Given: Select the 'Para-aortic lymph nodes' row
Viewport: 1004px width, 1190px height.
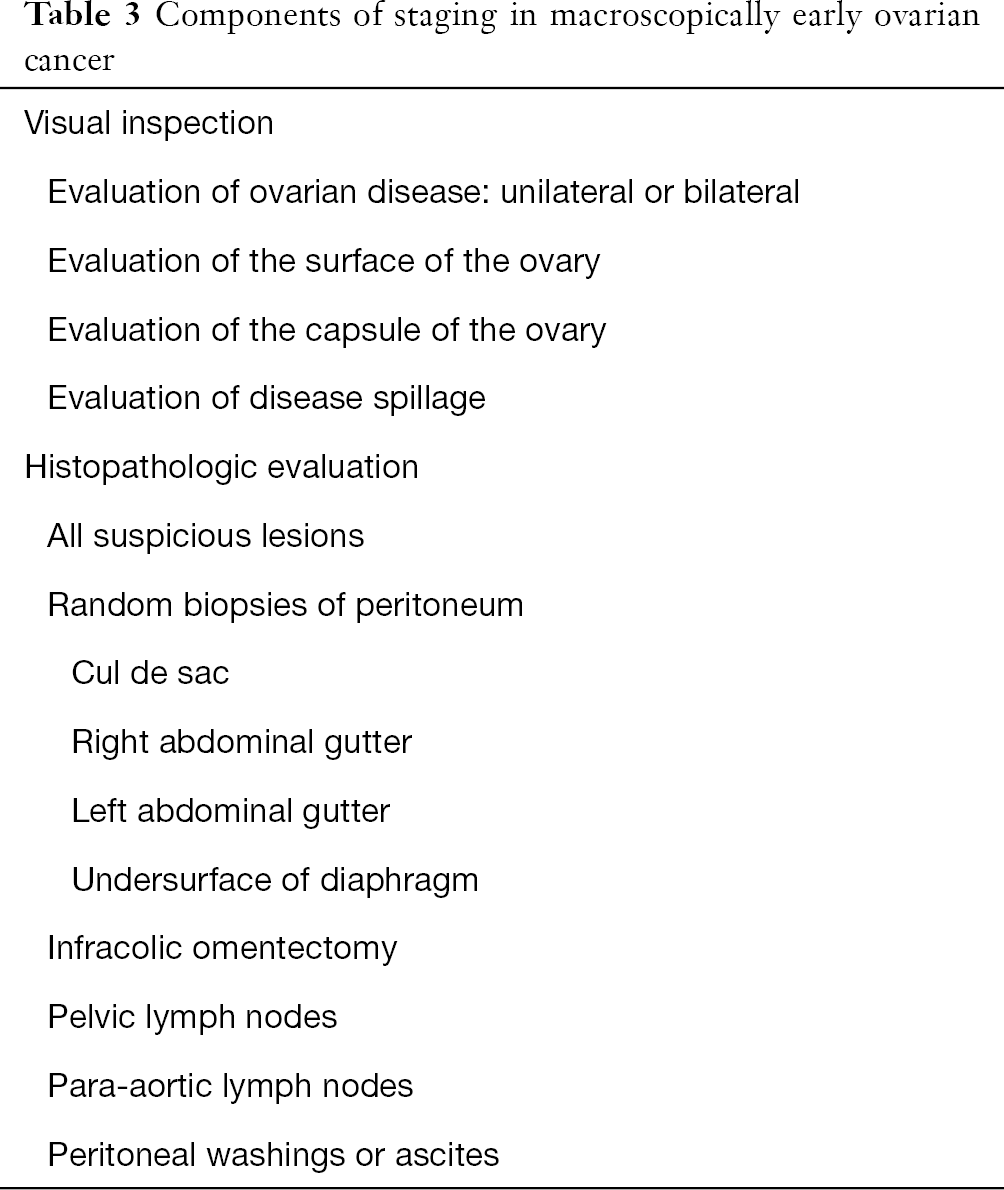Looking at the screenshot, I should (230, 1087).
